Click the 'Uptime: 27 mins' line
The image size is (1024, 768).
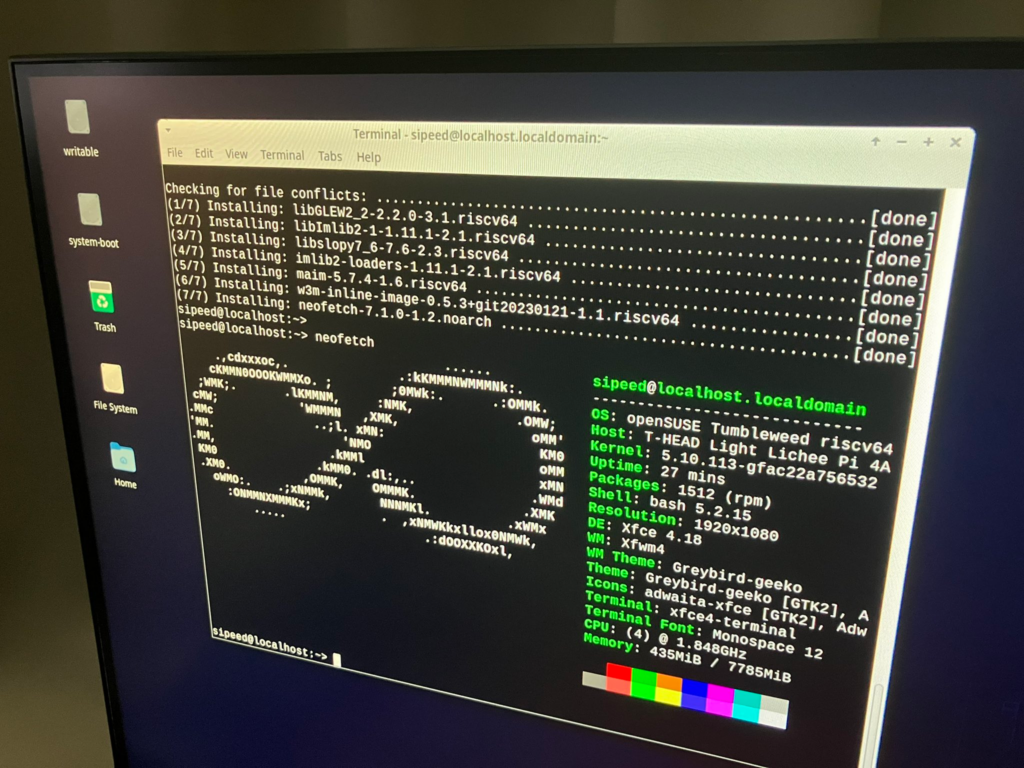coord(656,471)
